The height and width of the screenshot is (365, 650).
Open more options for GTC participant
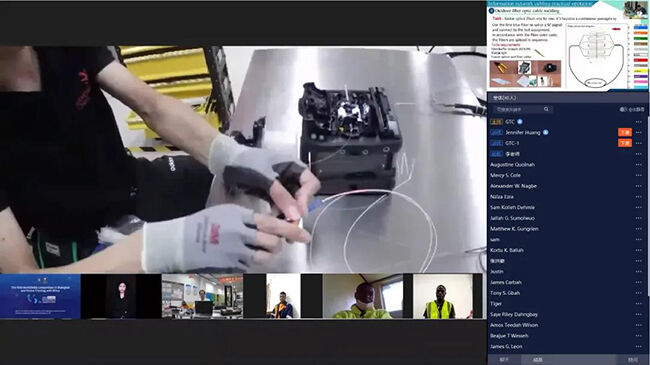tap(638, 122)
